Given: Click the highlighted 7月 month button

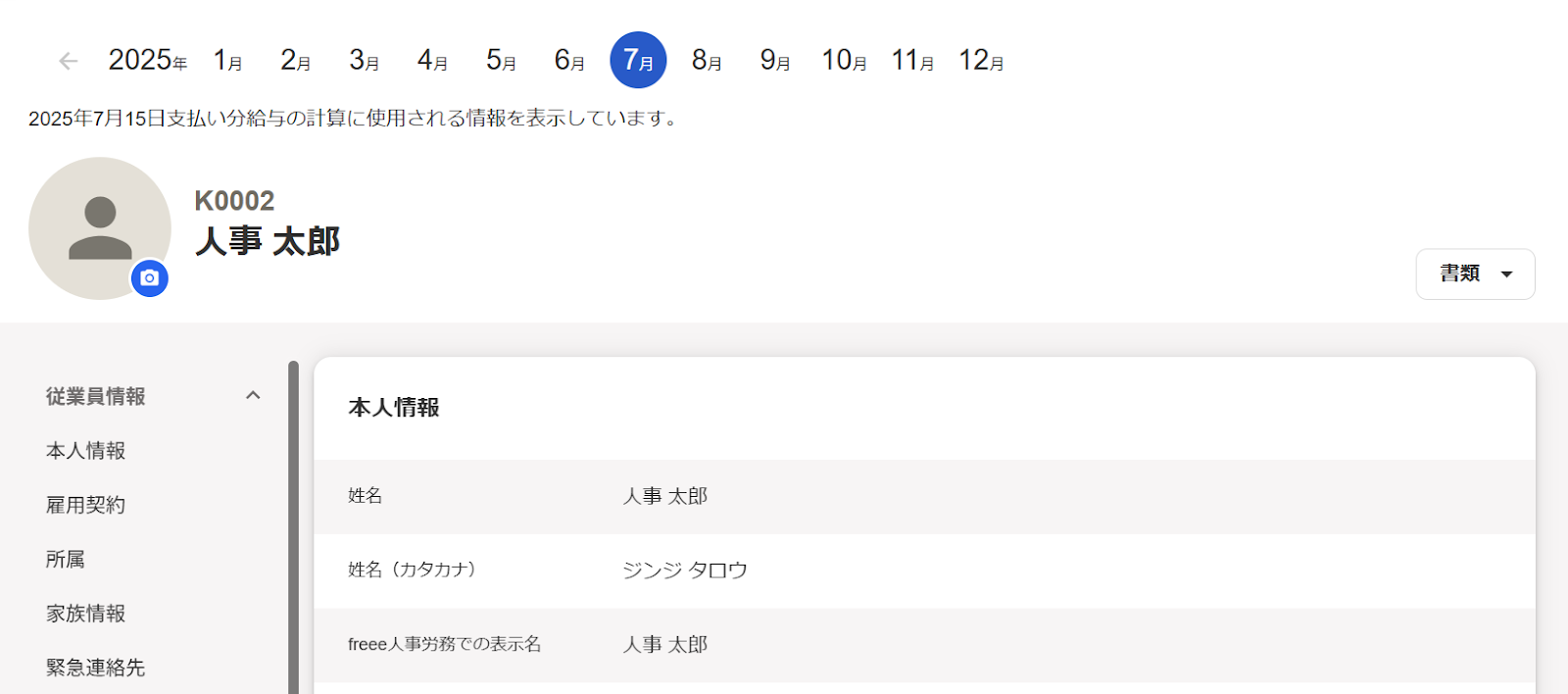Looking at the screenshot, I should point(638,60).
